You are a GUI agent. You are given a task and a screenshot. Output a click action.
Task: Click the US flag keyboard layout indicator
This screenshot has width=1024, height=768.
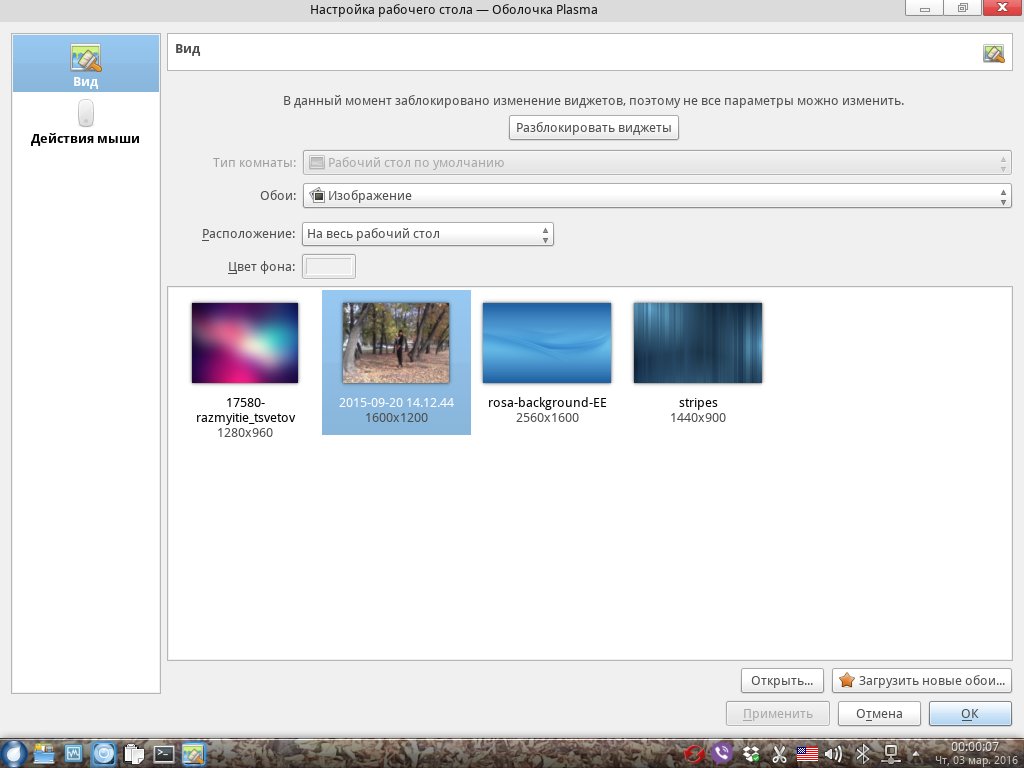806,753
